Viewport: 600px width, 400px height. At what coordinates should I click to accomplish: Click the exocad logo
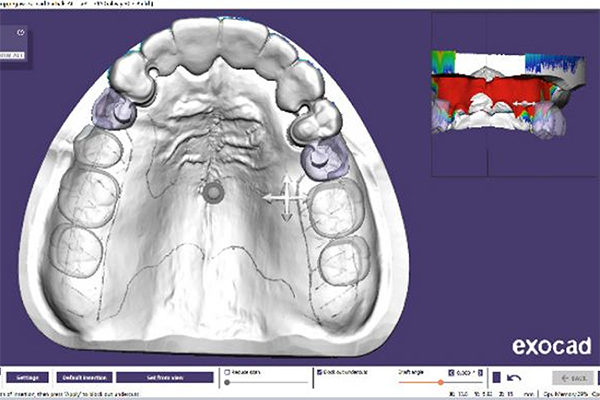pos(550,346)
